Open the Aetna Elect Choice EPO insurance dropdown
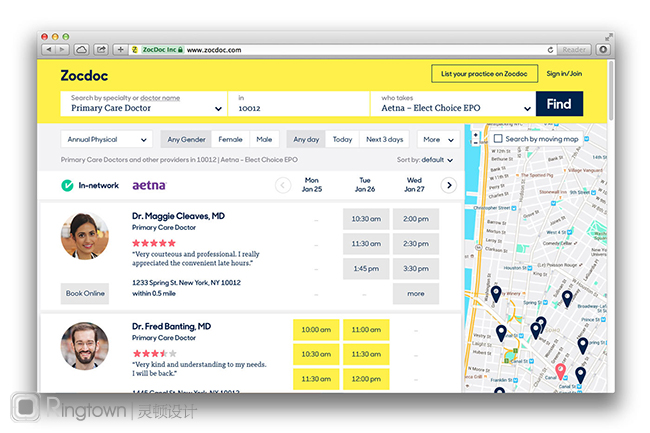This screenshot has height=433, width=650. [x=453, y=104]
